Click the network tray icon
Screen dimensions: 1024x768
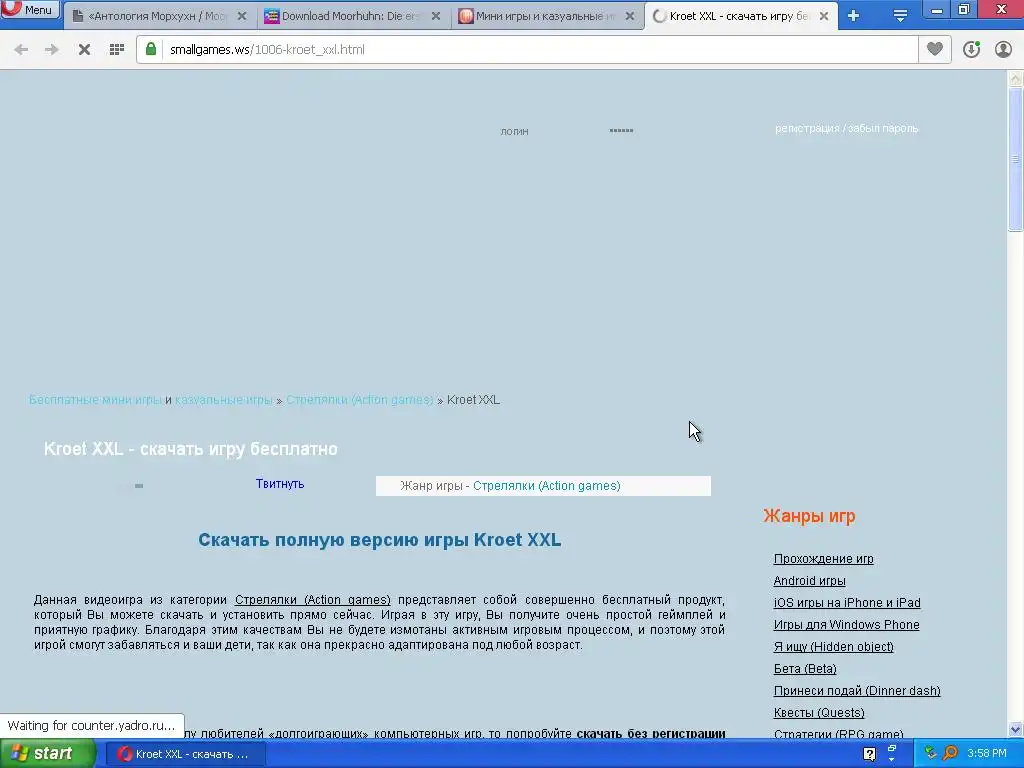point(931,754)
